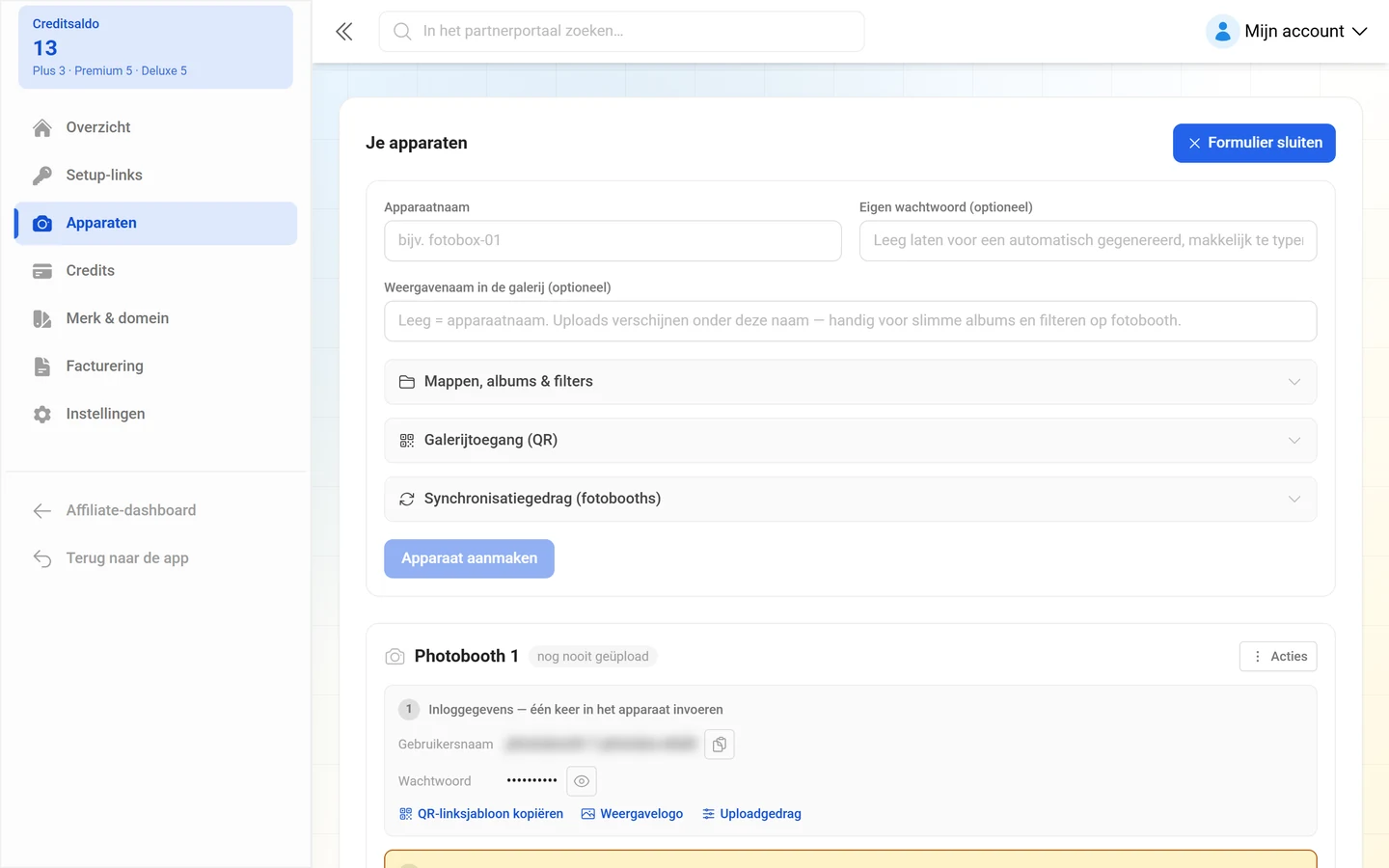Show the Wachtwoord with eye icon
The height and width of the screenshot is (868, 1389).
click(x=582, y=781)
